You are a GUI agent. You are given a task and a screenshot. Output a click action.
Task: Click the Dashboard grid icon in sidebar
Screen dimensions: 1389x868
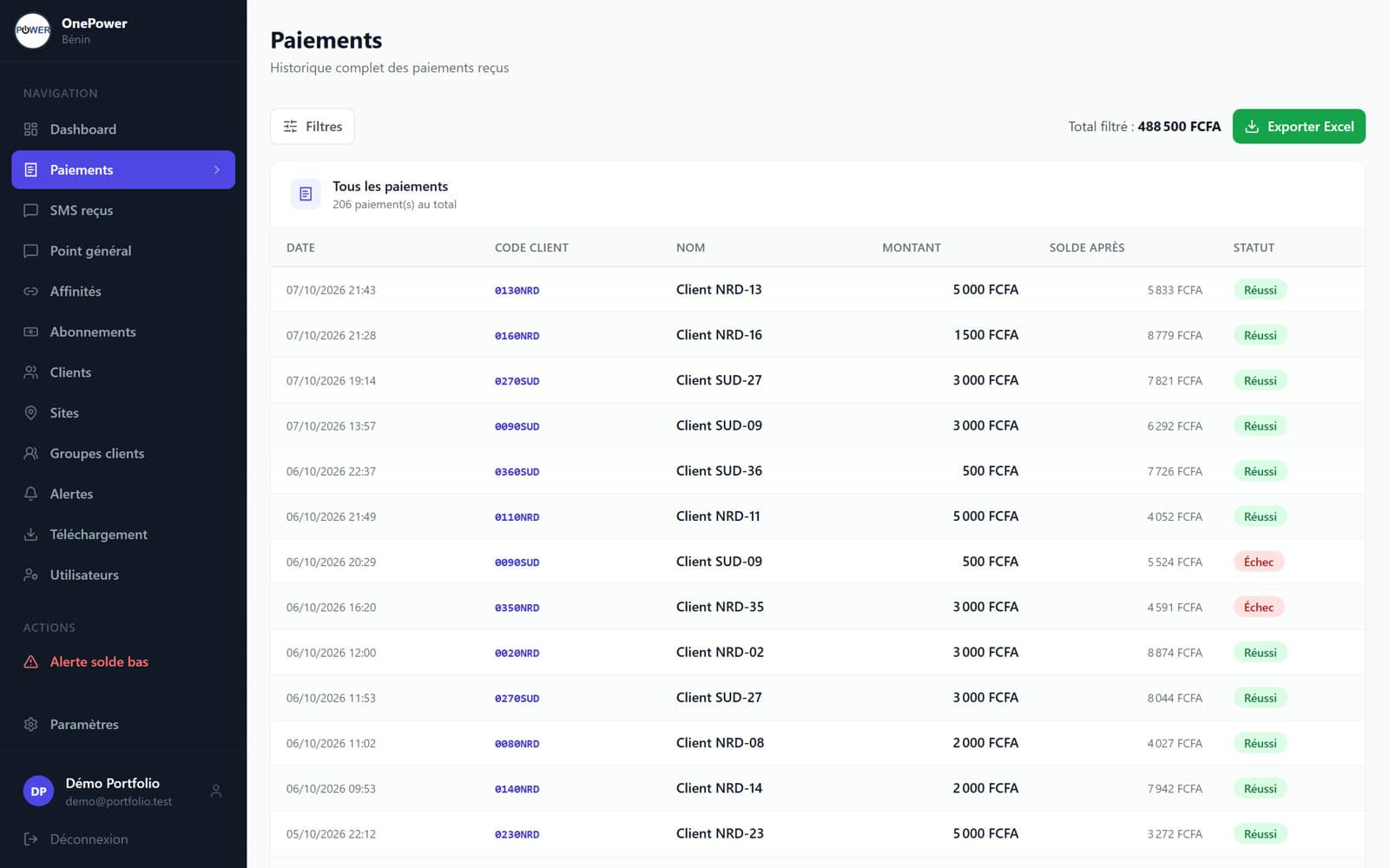point(30,129)
